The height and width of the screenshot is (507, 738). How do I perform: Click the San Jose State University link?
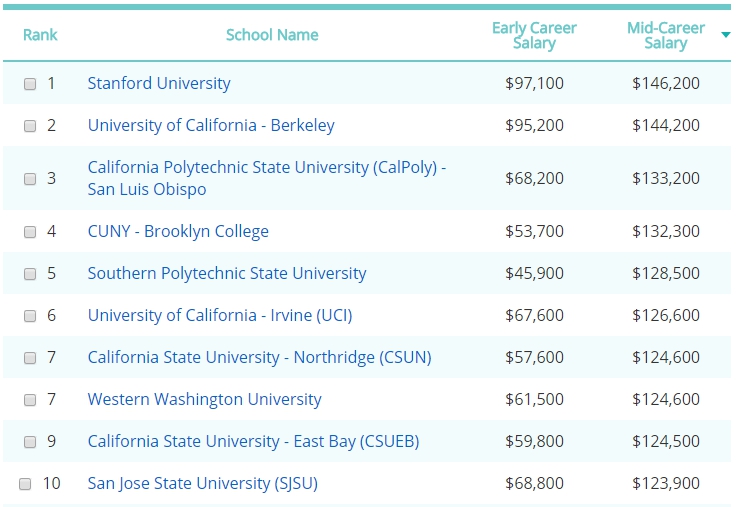203,483
